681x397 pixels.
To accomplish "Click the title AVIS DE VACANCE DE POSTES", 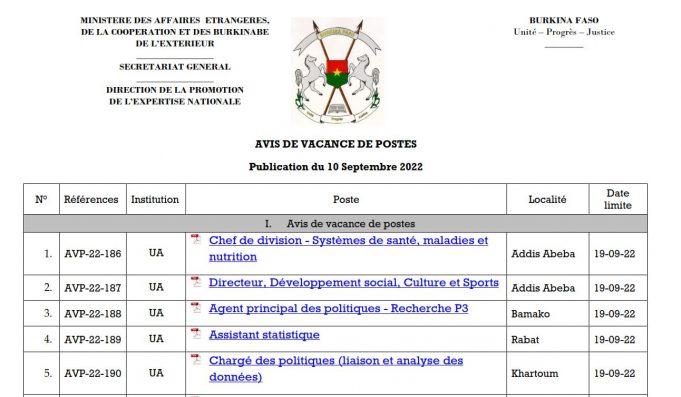I will [x=336, y=144].
